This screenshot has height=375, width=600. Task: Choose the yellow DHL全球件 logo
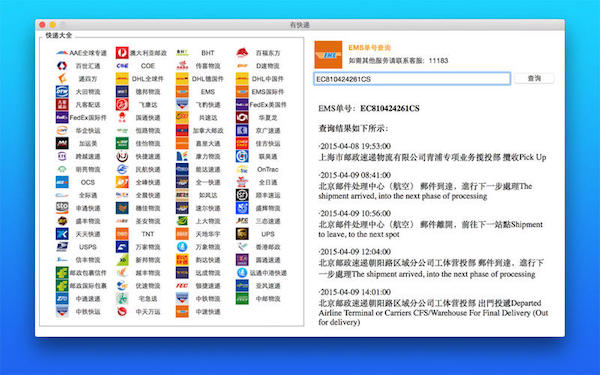point(122,79)
